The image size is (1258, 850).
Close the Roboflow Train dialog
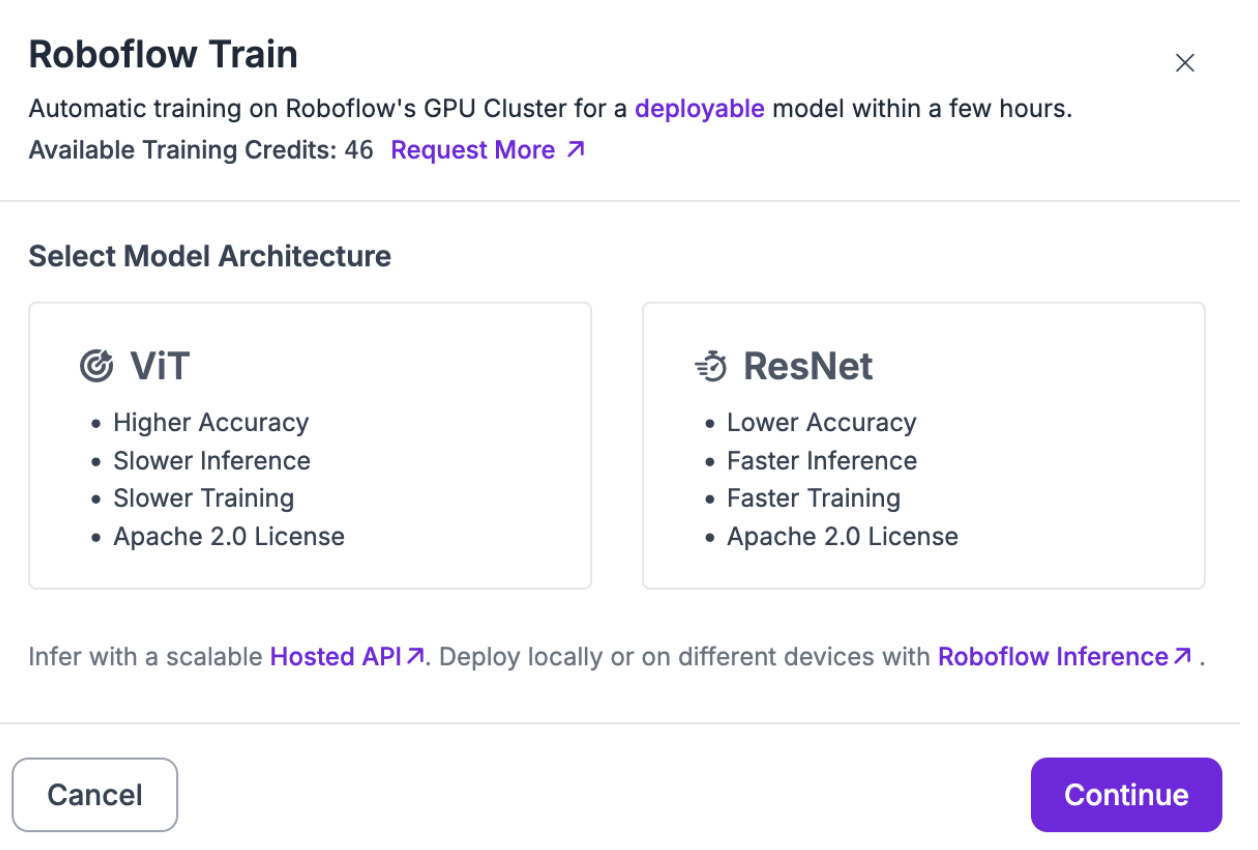pyautogui.click(x=1184, y=63)
